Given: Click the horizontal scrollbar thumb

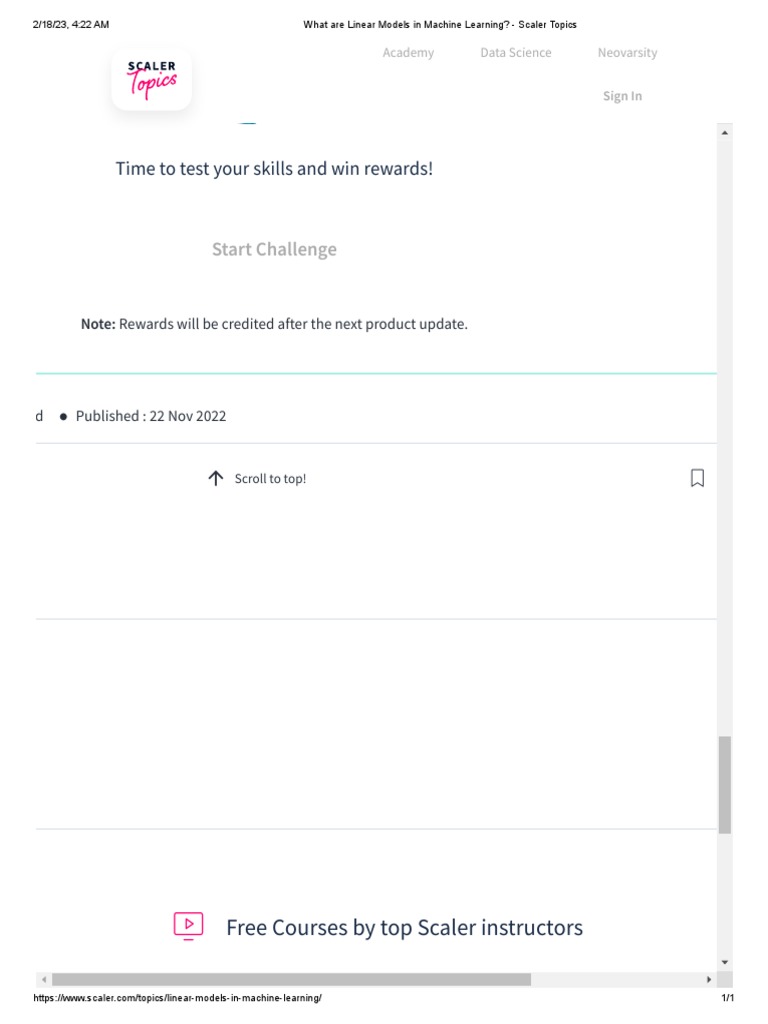Looking at the screenshot, I should [291, 980].
